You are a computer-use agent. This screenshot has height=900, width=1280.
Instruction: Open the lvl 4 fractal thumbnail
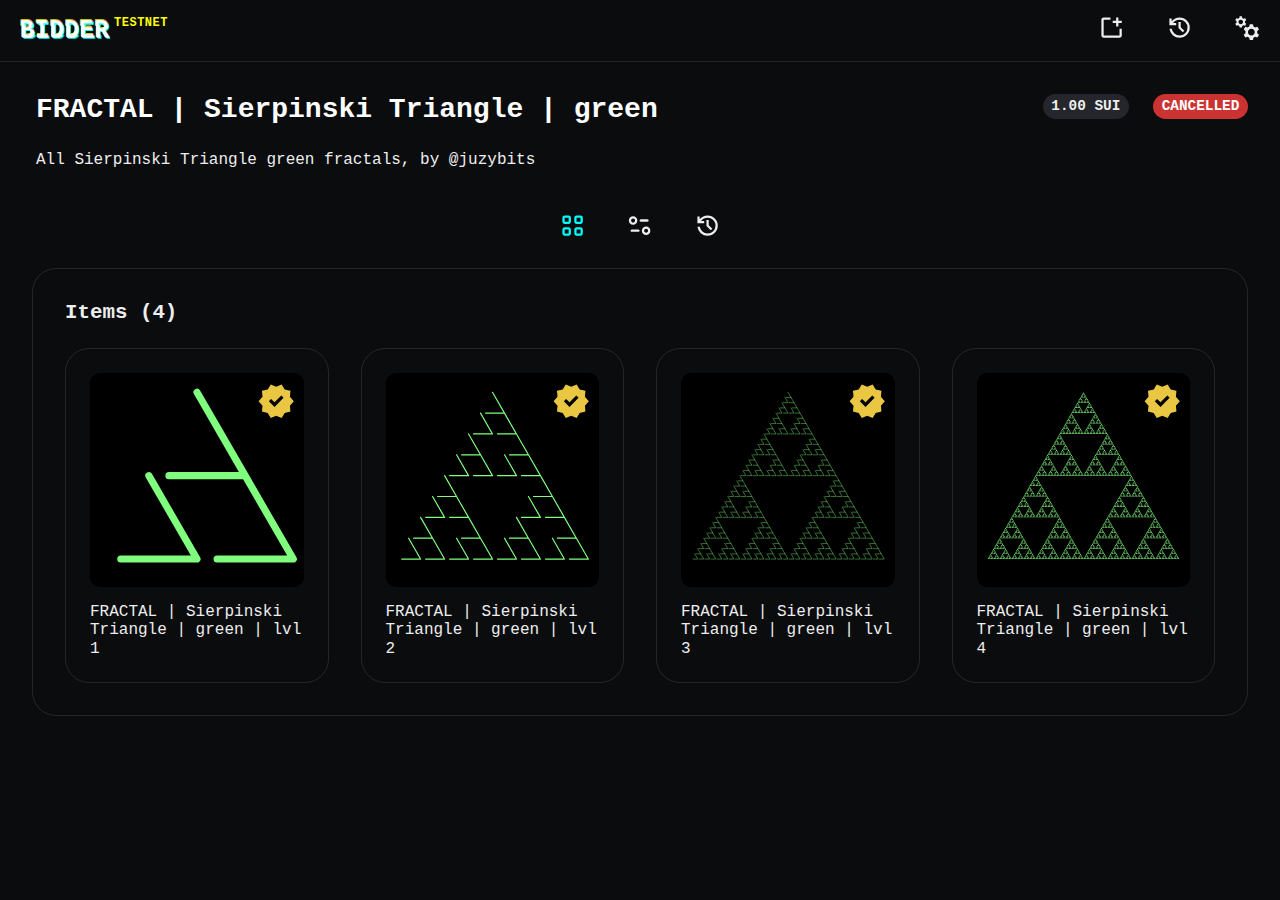(1083, 480)
